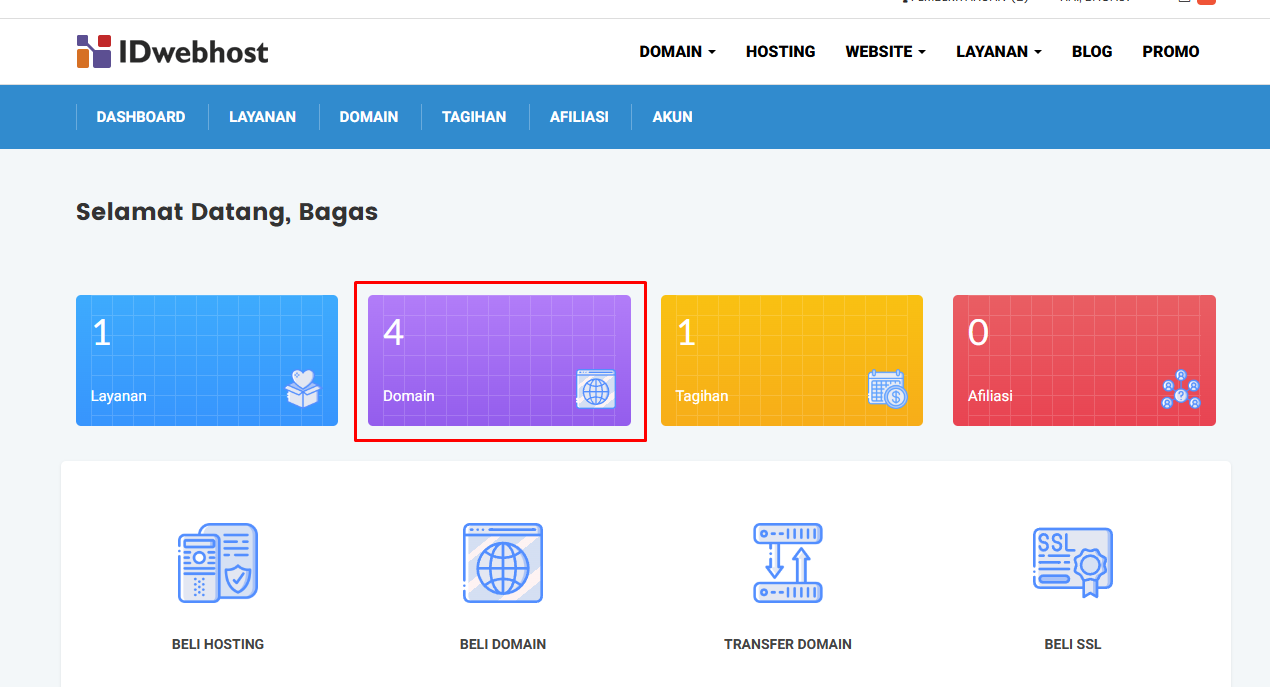This screenshot has width=1270, height=687.
Task: Expand the WEBSITE dropdown menu
Action: (886, 51)
